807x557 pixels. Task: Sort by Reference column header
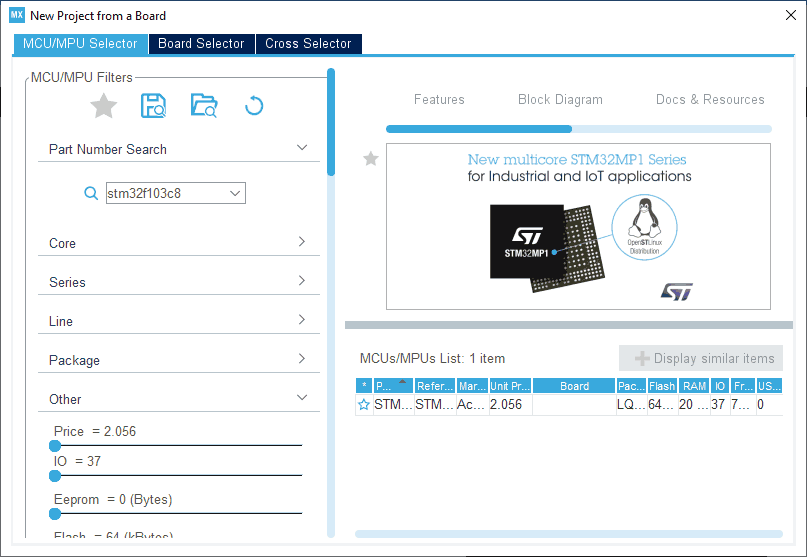(435, 386)
